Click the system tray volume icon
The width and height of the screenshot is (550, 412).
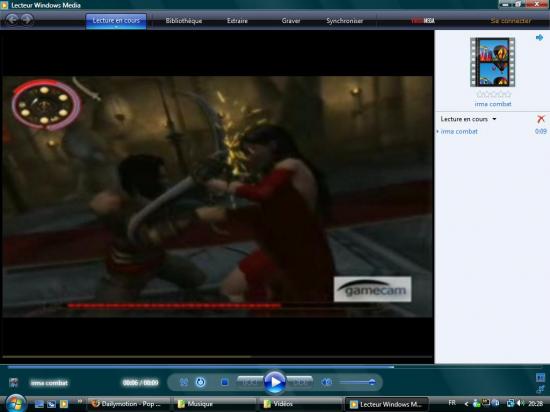coord(520,404)
